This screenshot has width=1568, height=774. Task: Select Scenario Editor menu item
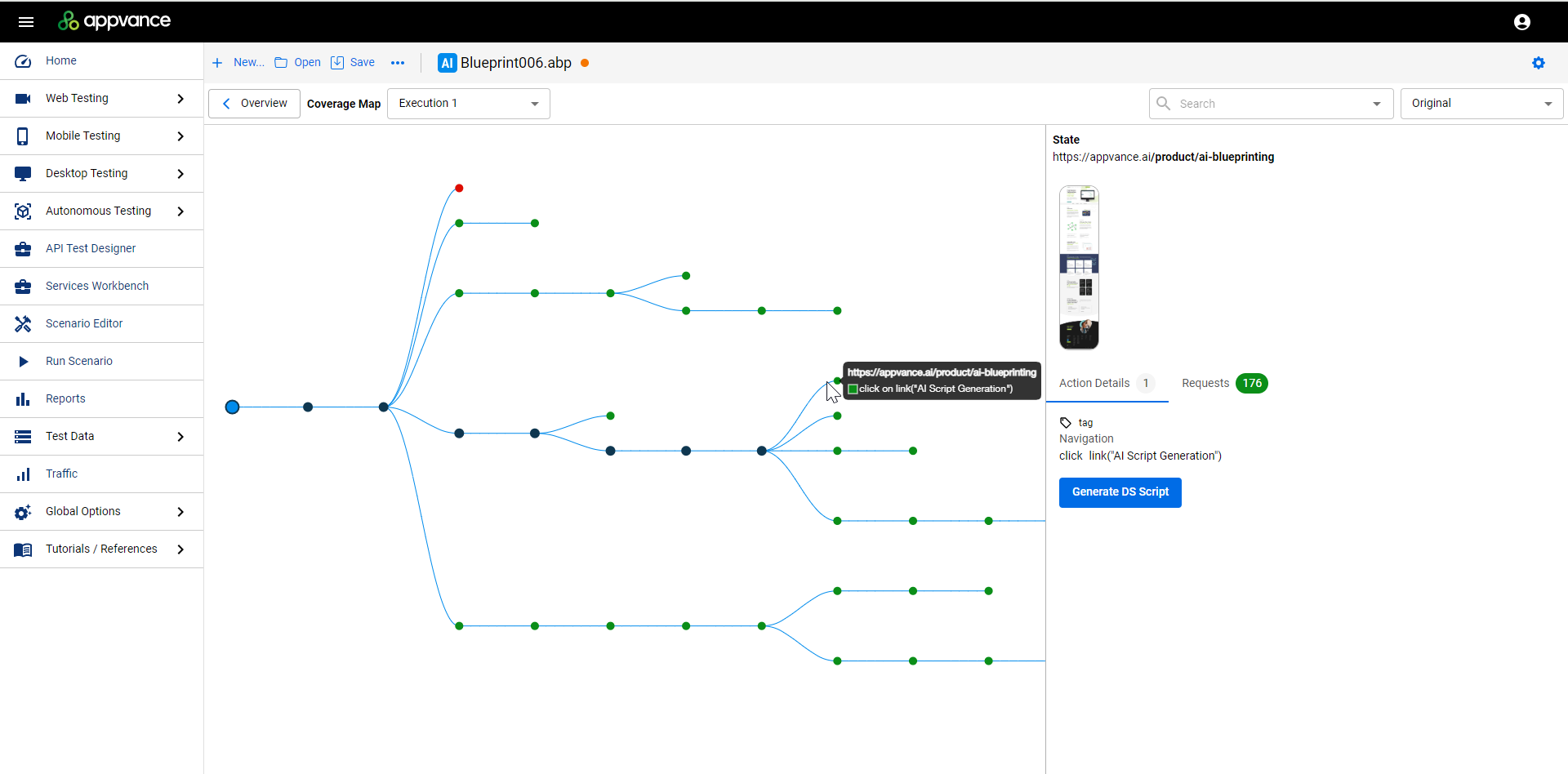tap(102, 324)
